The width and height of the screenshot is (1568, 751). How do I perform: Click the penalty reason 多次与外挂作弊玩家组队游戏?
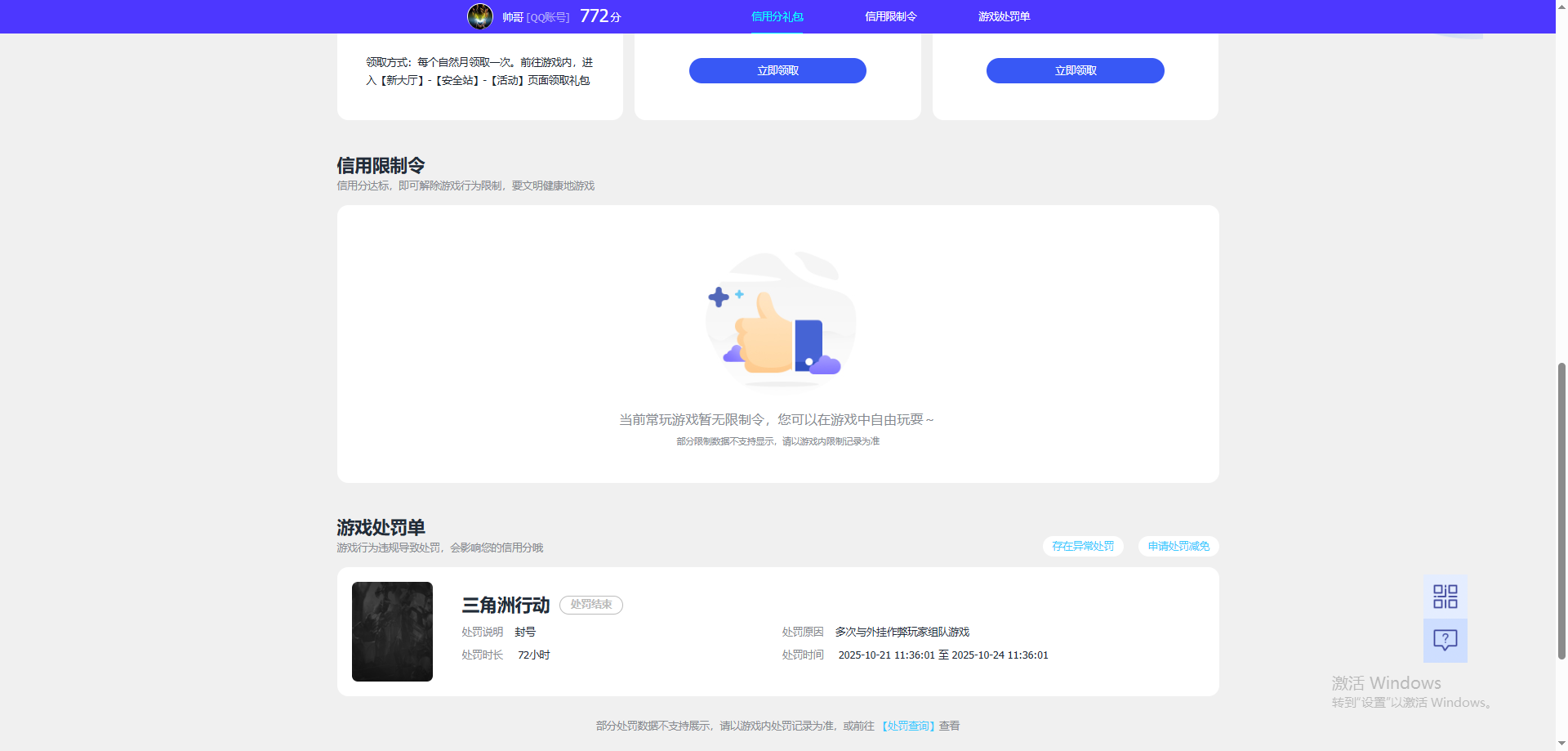pos(902,632)
